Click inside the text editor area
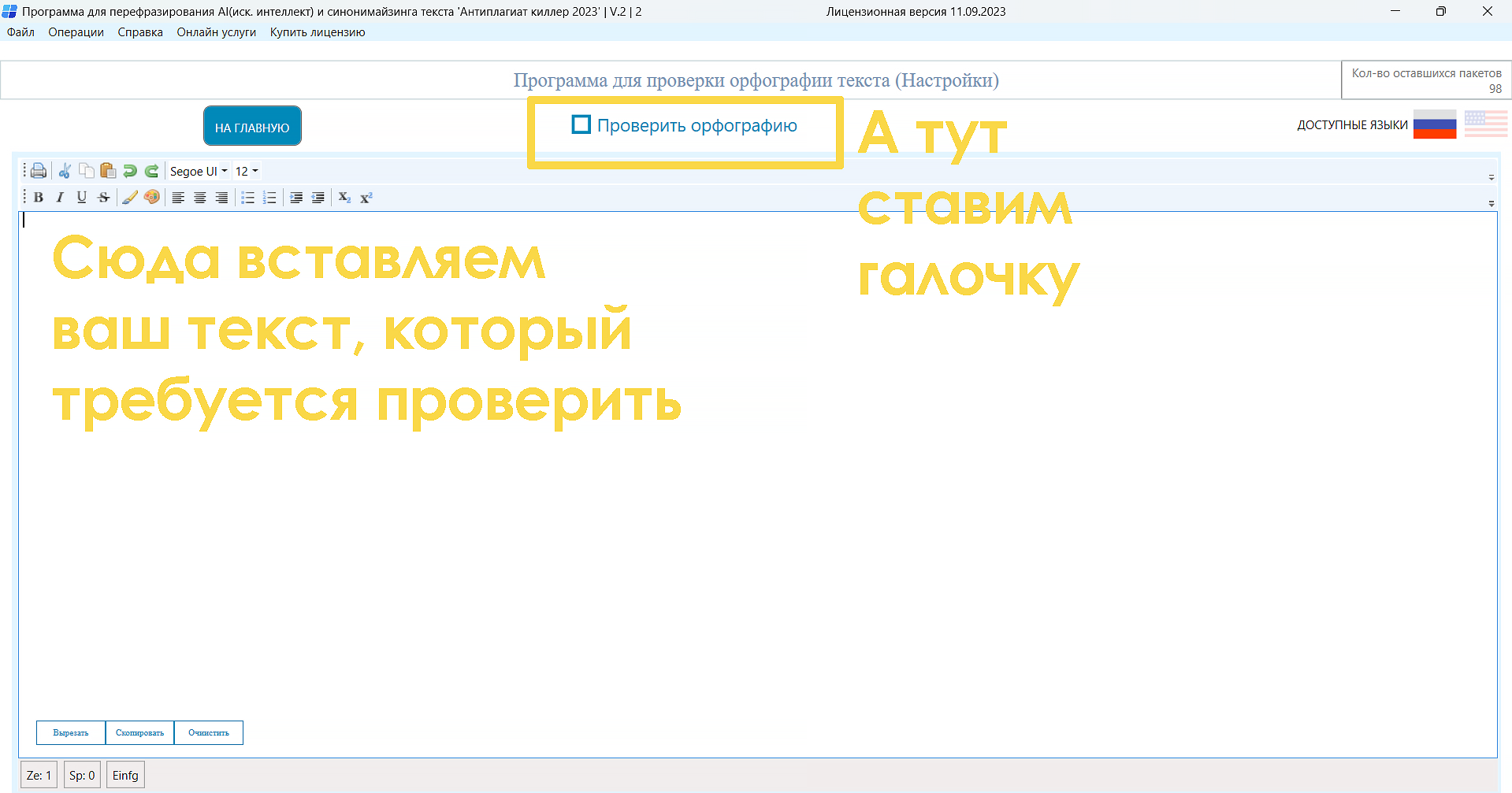The image size is (1512, 793). [x=758, y=484]
